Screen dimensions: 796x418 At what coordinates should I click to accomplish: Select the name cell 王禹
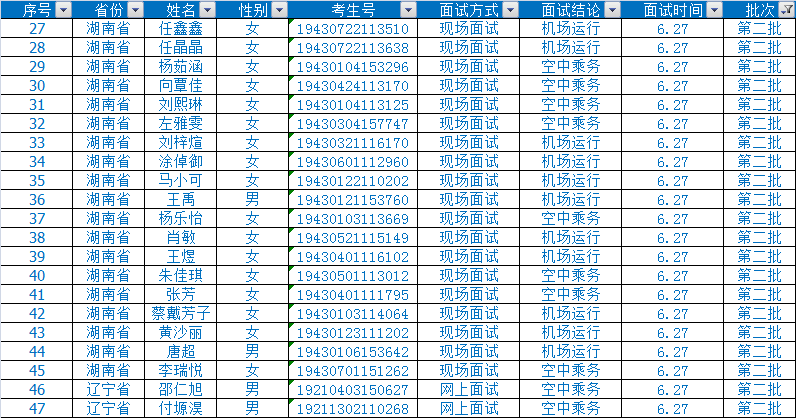click(x=181, y=200)
